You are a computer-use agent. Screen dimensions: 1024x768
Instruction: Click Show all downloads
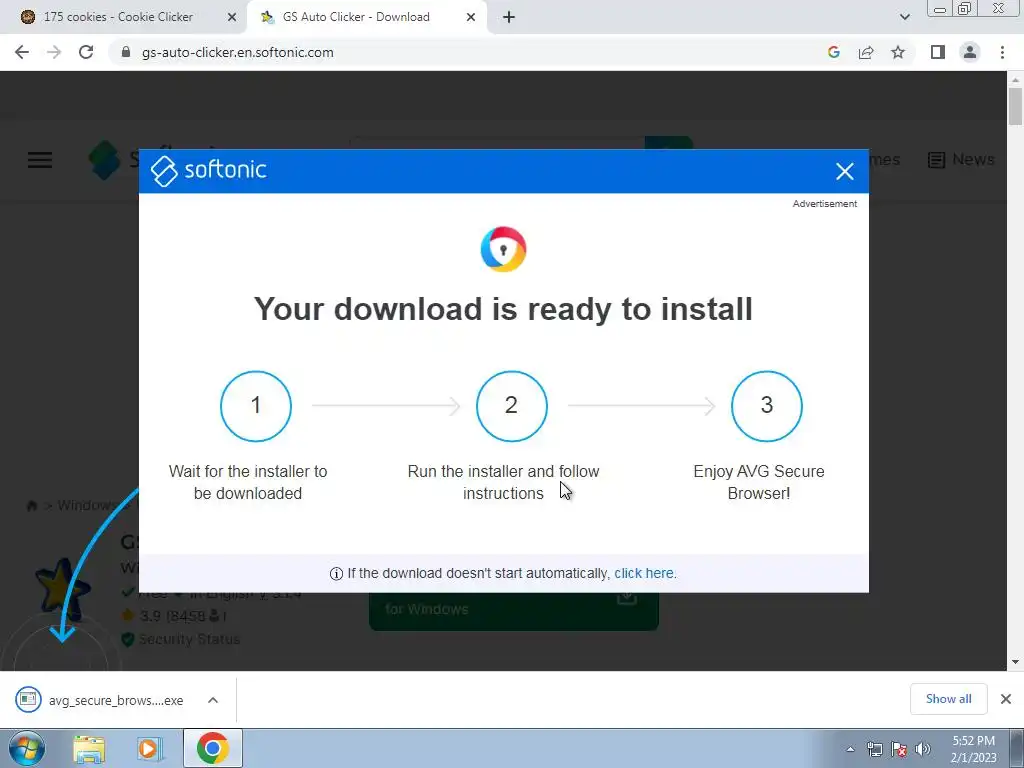[x=948, y=699]
